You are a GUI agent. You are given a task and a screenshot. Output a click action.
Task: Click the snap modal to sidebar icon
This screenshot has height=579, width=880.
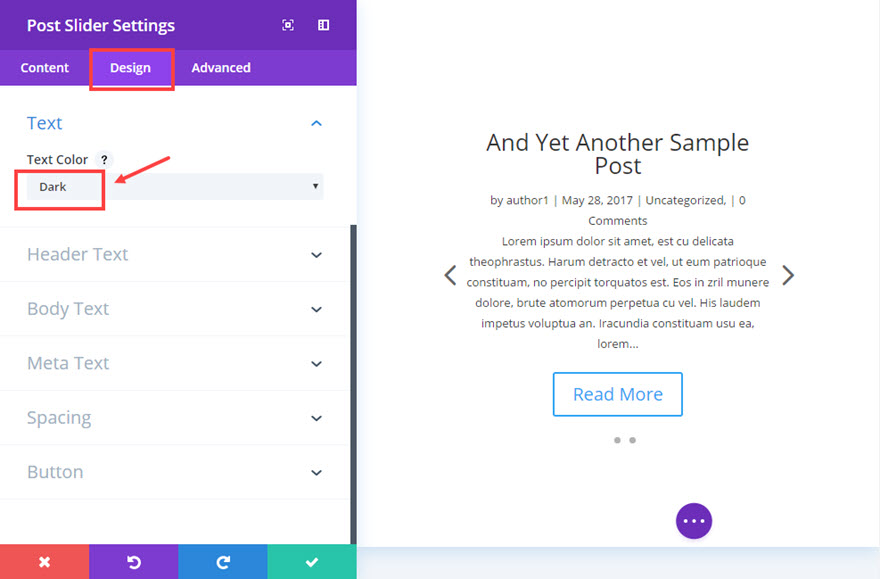coord(323,25)
